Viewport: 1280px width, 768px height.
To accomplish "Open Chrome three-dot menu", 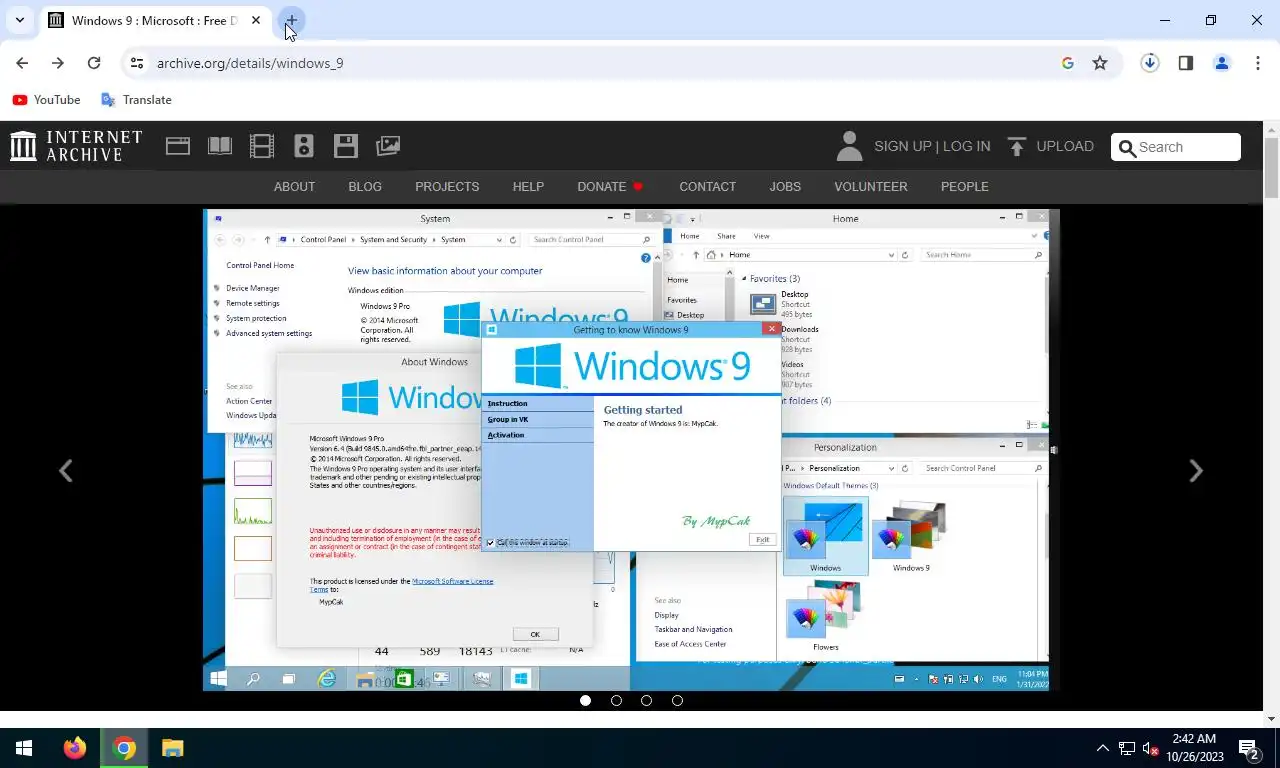I will [x=1258, y=63].
